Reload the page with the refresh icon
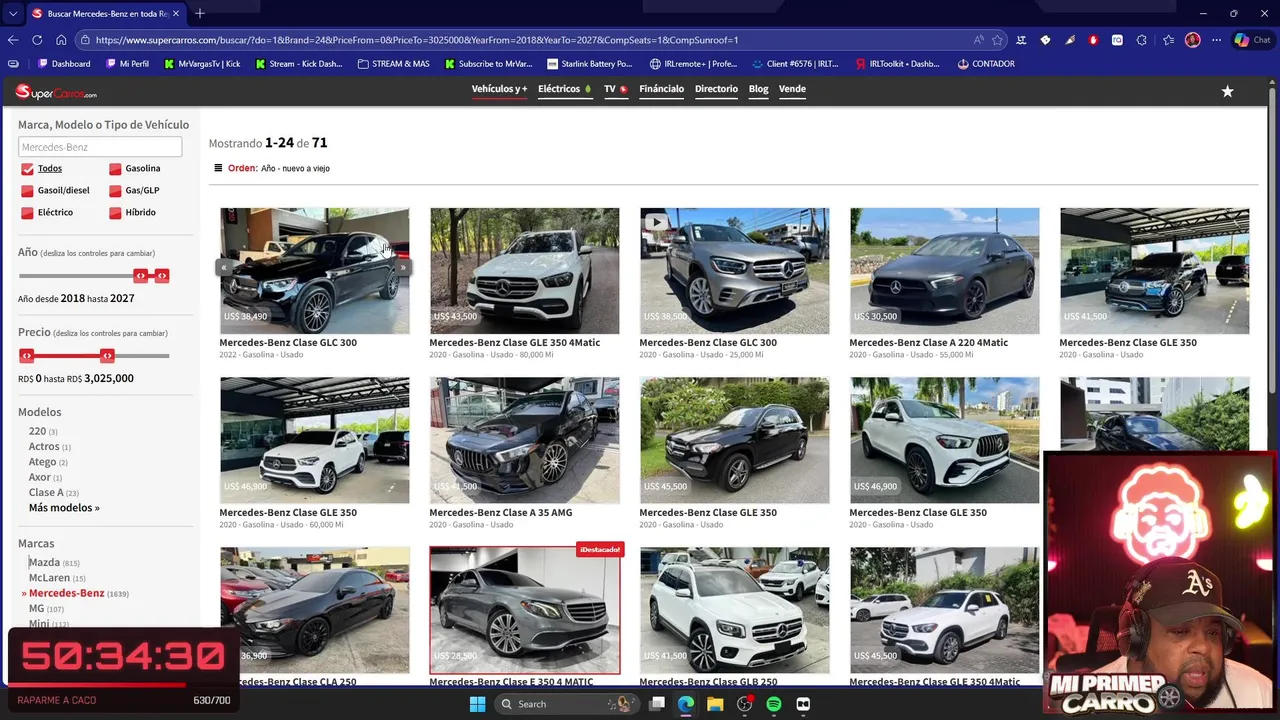The image size is (1280, 720). [x=37, y=40]
